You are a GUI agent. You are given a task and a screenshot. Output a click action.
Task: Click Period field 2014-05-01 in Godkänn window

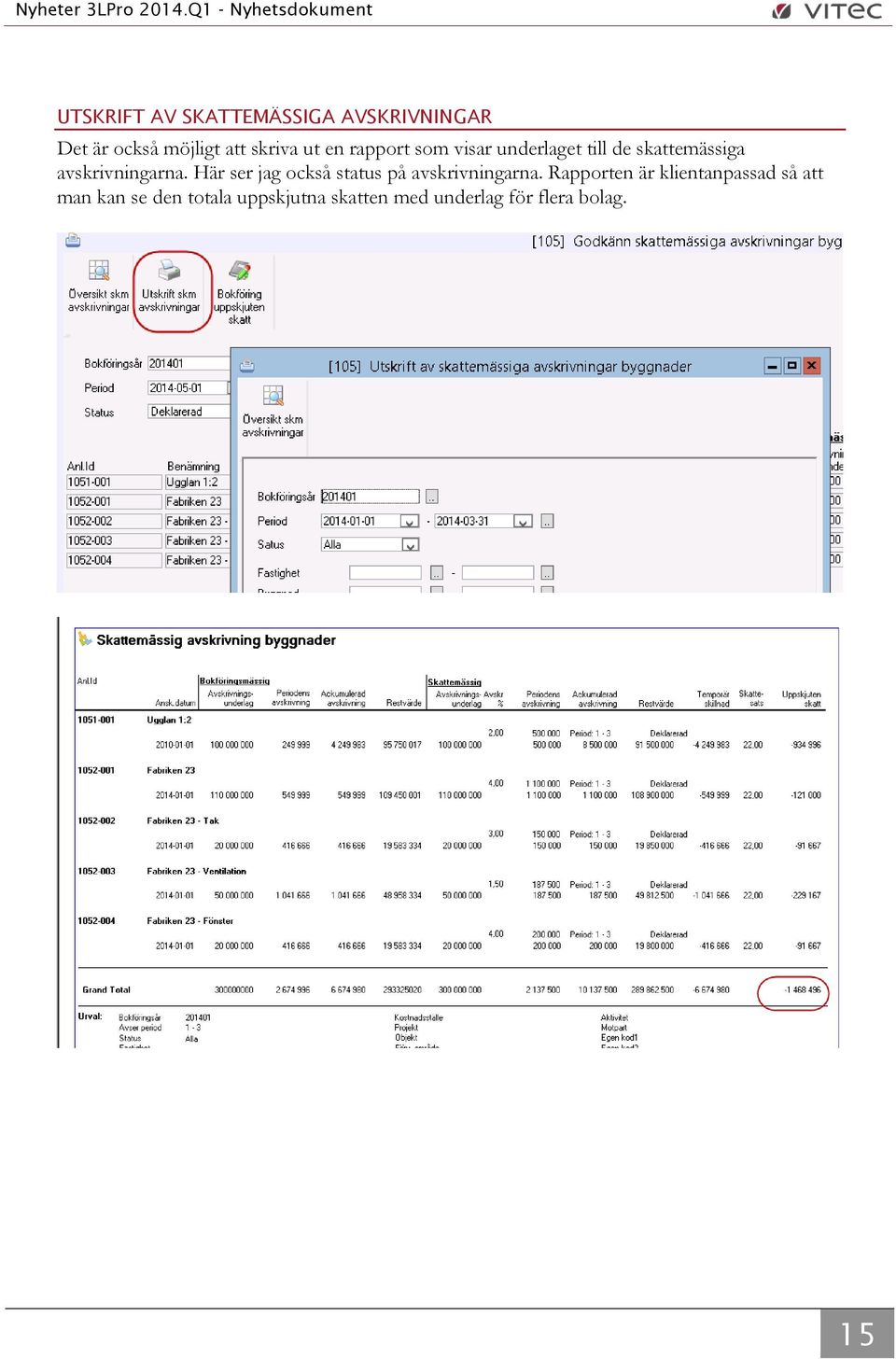(x=189, y=387)
